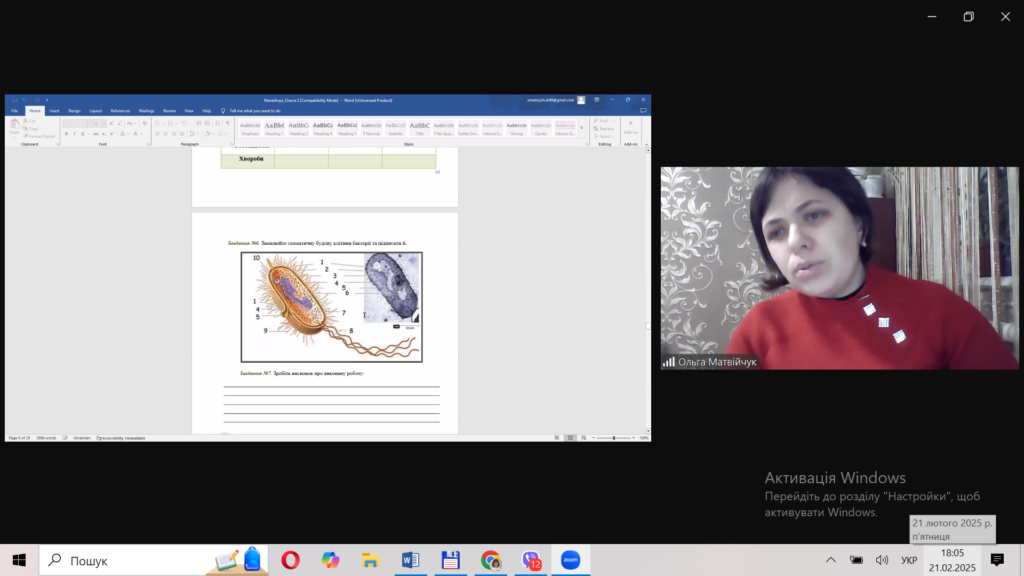Apply the Title style from the gallery
This screenshot has height=576, width=1024.
coord(419,129)
